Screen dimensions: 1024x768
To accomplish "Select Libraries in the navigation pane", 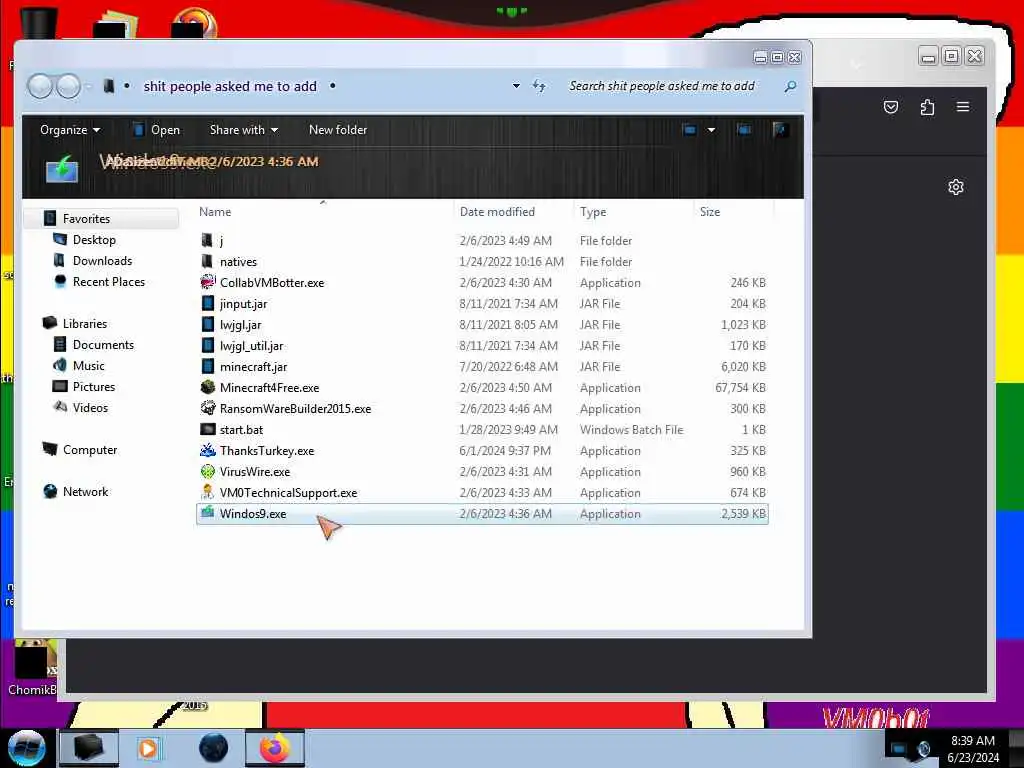I will (85, 323).
